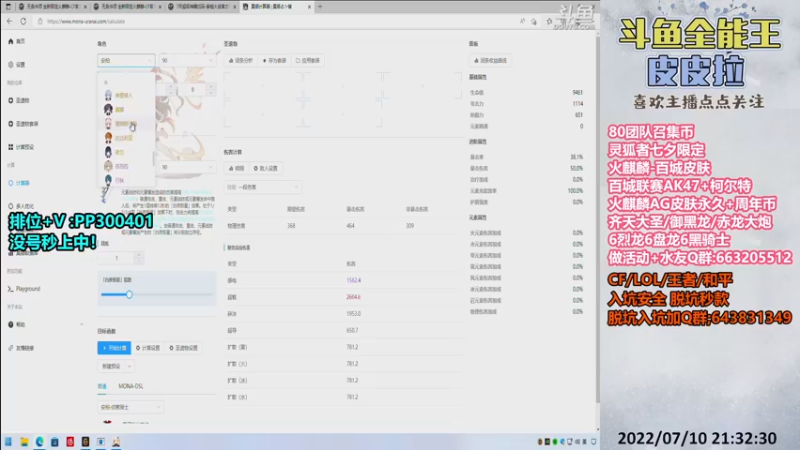This screenshot has width=800, height=450.
Task: Open the calculation presets grid icon
Action: point(11,147)
